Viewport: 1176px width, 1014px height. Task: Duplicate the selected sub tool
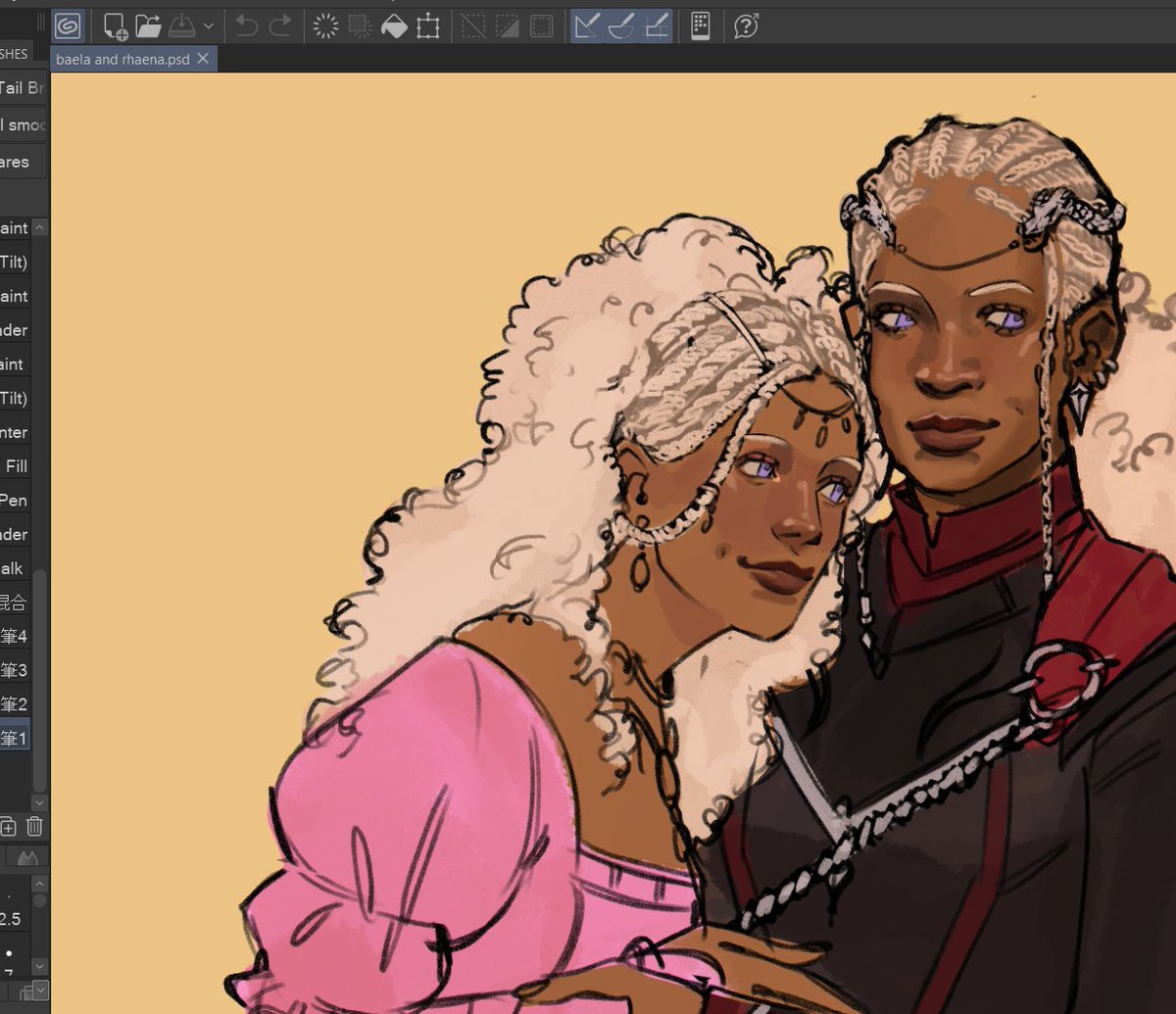(8, 827)
